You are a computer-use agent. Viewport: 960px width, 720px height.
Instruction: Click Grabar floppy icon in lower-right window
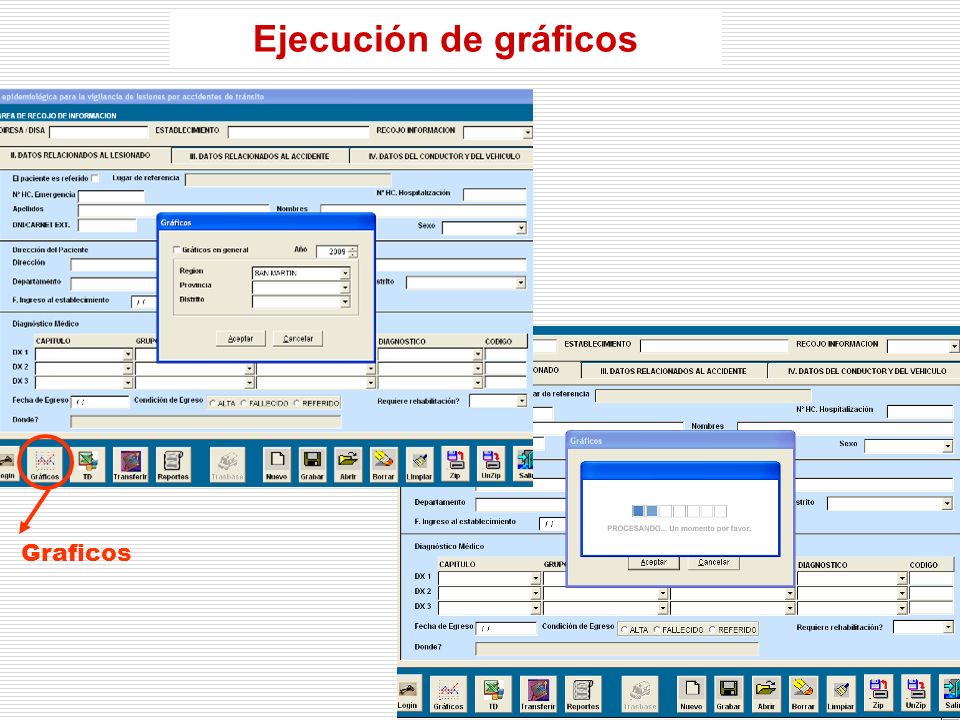click(729, 694)
